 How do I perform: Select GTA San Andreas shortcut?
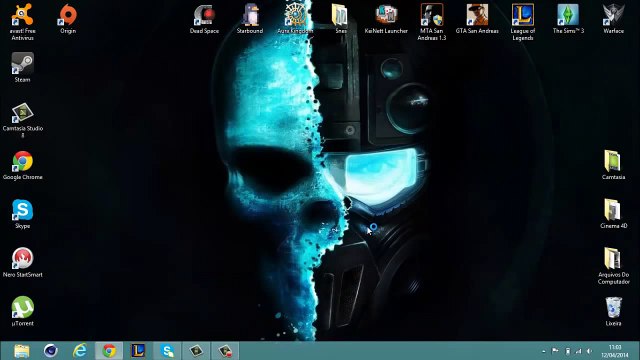point(477,19)
